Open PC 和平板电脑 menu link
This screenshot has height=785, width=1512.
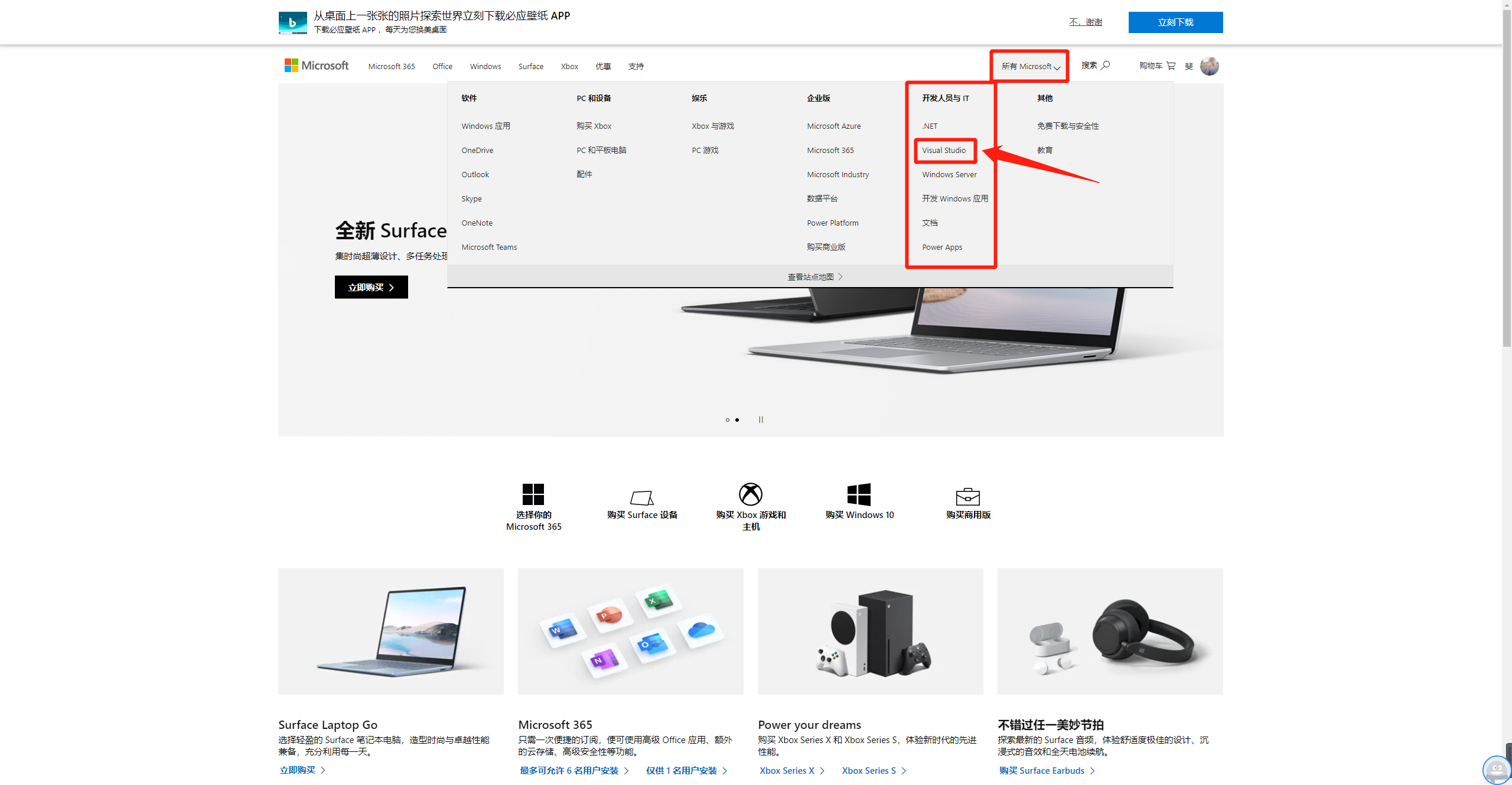(x=601, y=150)
